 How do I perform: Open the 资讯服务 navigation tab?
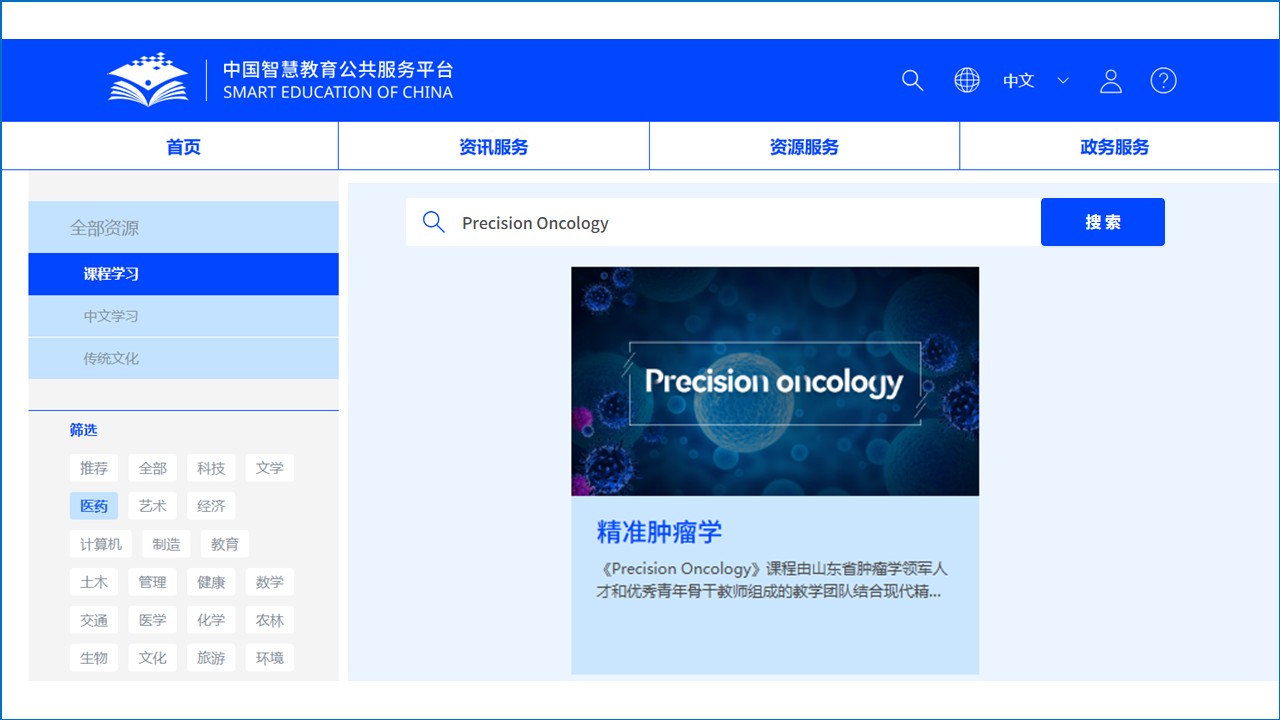(x=493, y=147)
